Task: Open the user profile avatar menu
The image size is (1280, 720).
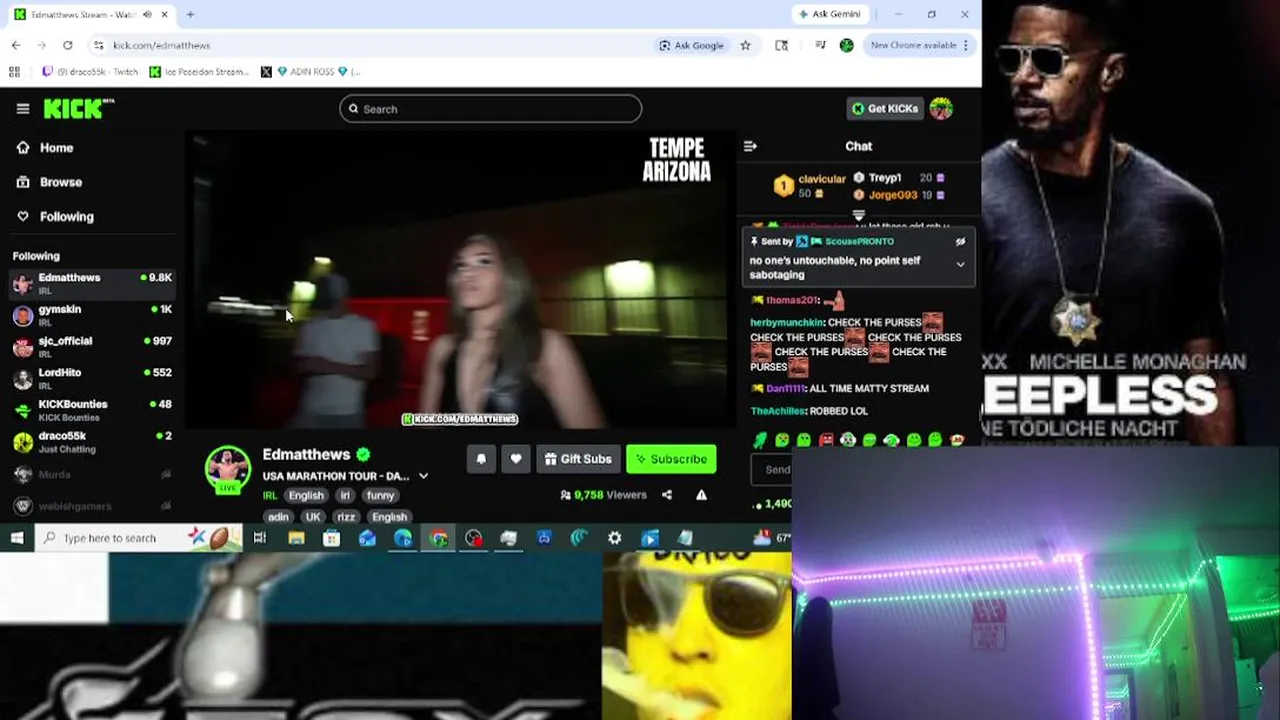Action: [x=941, y=109]
